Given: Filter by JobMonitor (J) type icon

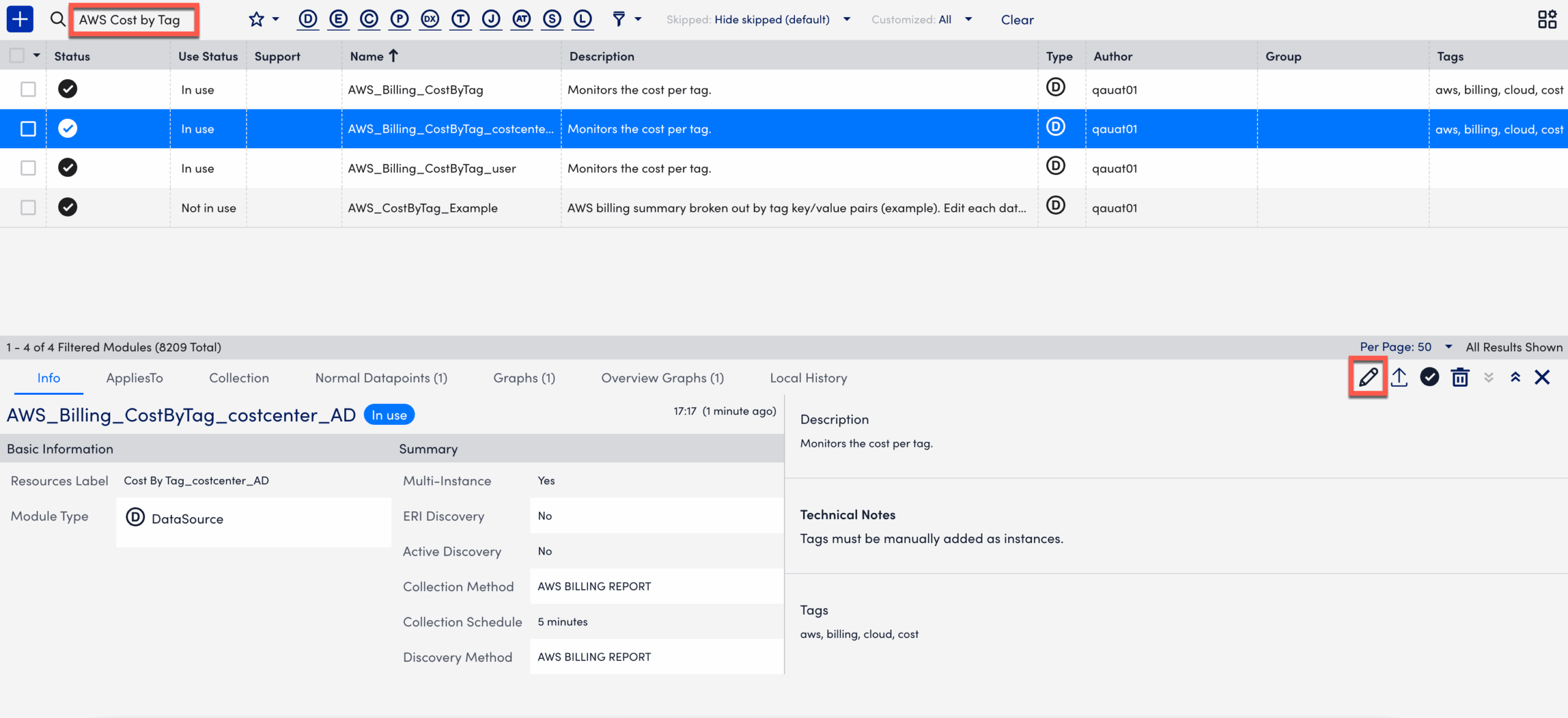Looking at the screenshot, I should point(491,19).
